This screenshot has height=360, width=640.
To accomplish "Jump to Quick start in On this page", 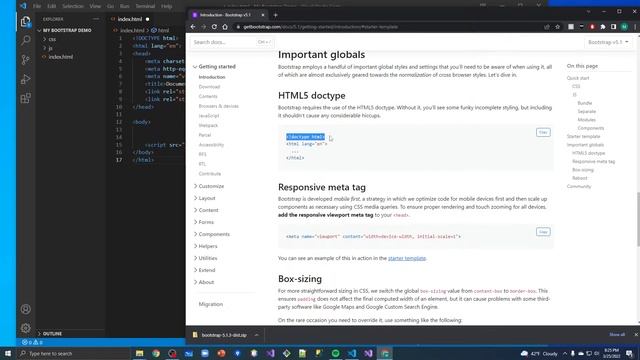I will [x=578, y=78].
